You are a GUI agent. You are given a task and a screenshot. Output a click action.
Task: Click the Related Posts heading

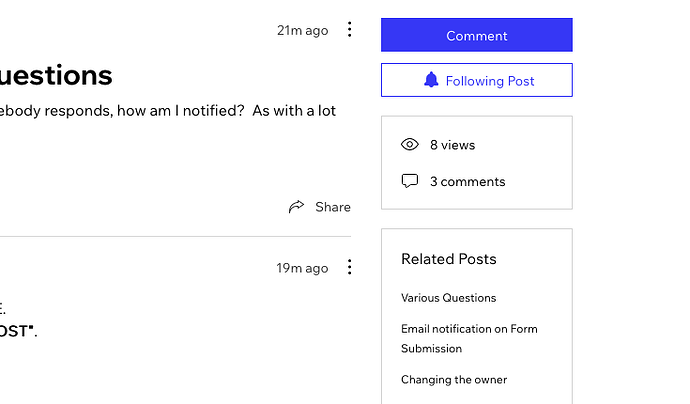click(x=448, y=259)
